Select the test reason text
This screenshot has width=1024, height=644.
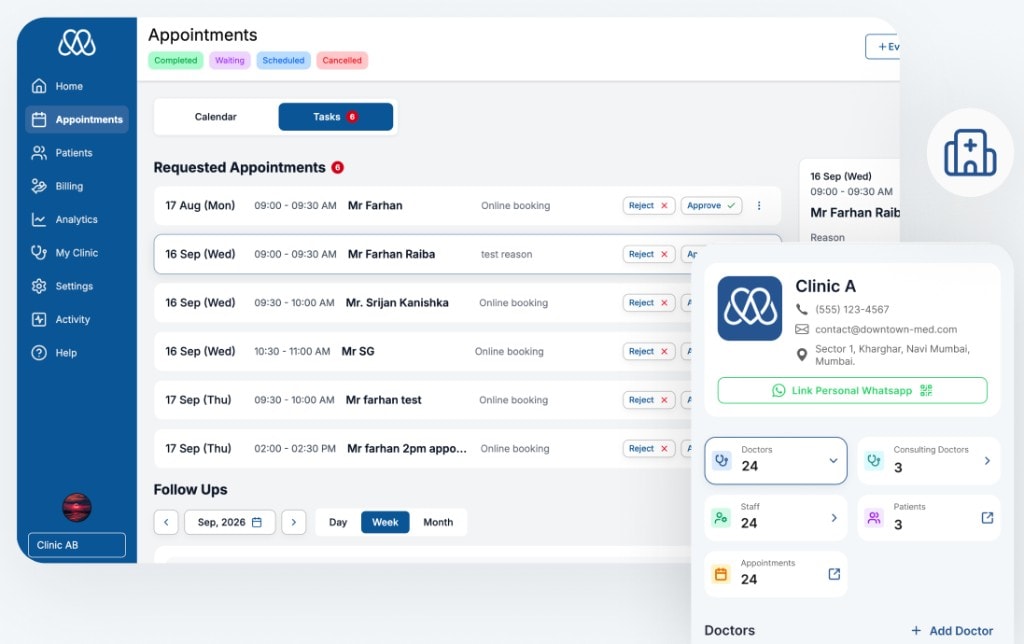click(506, 254)
